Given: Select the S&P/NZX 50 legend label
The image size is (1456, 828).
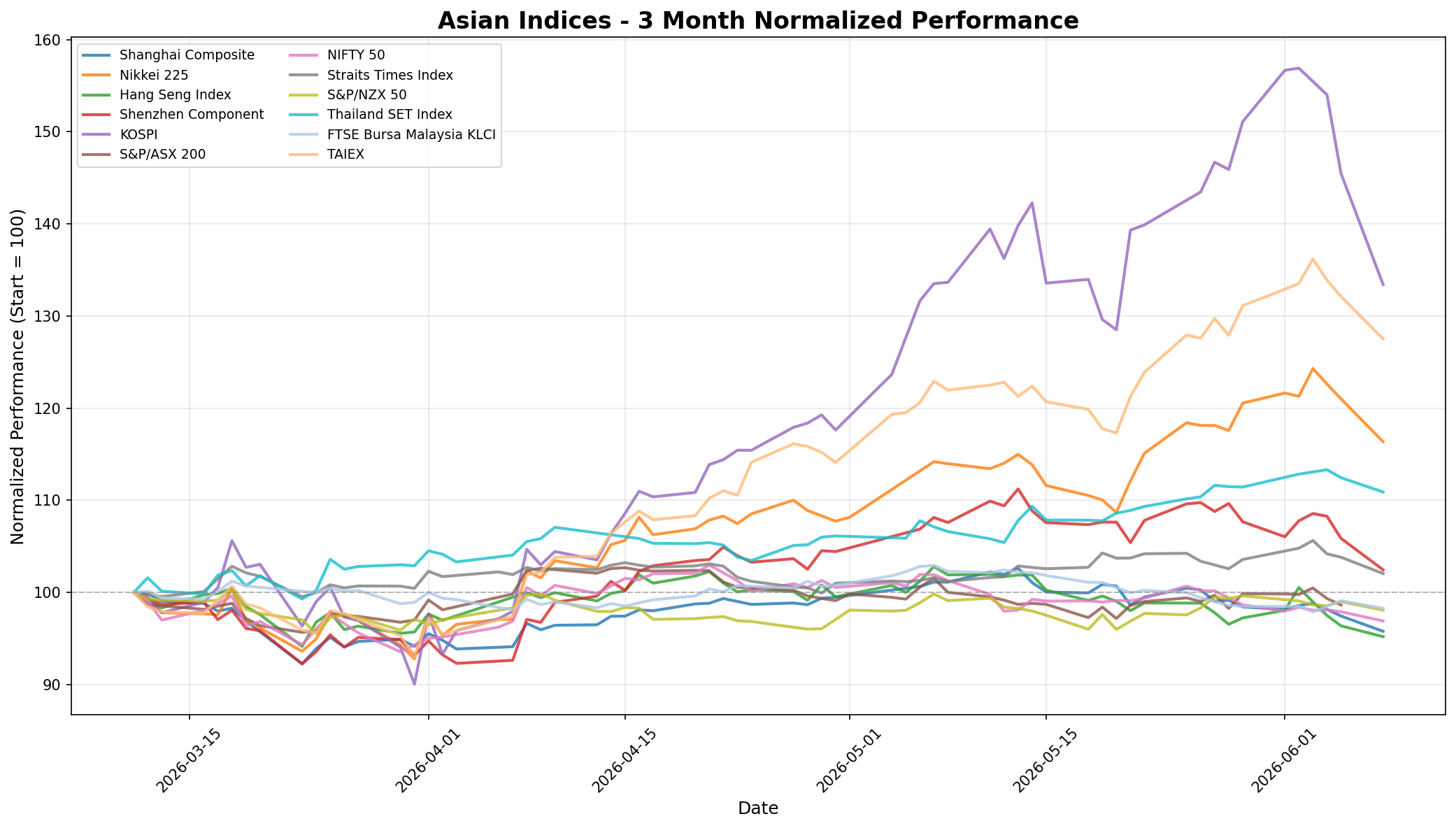Looking at the screenshot, I should pyautogui.click(x=366, y=94).
